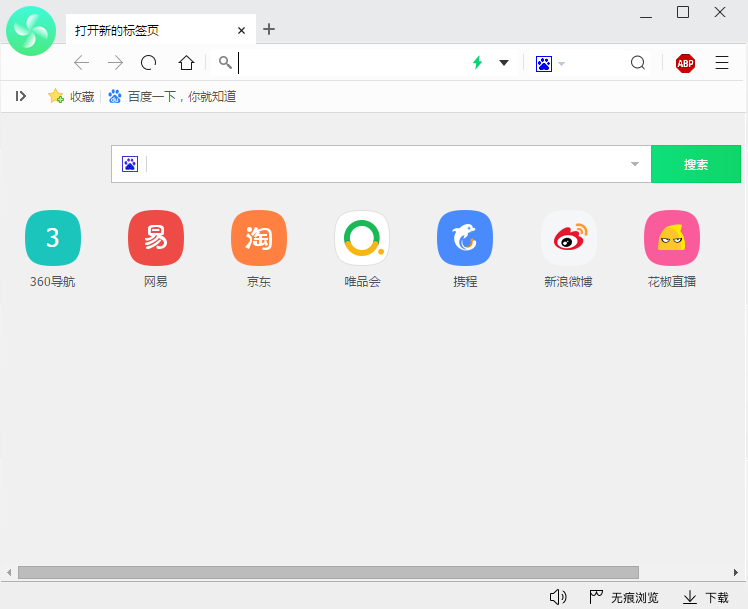Open the 360 browser logo menu

pyautogui.click(x=31, y=31)
